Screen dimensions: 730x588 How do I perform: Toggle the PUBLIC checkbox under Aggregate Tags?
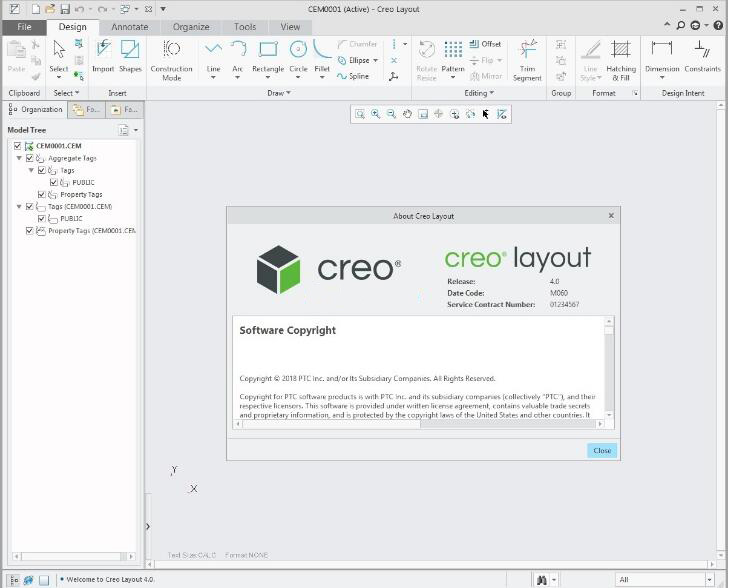click(54, 182)
